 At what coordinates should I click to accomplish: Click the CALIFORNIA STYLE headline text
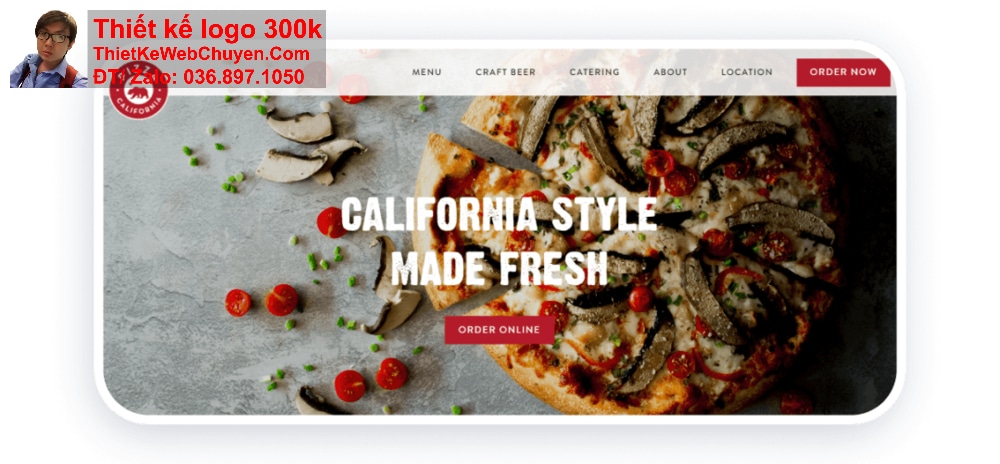499,215
